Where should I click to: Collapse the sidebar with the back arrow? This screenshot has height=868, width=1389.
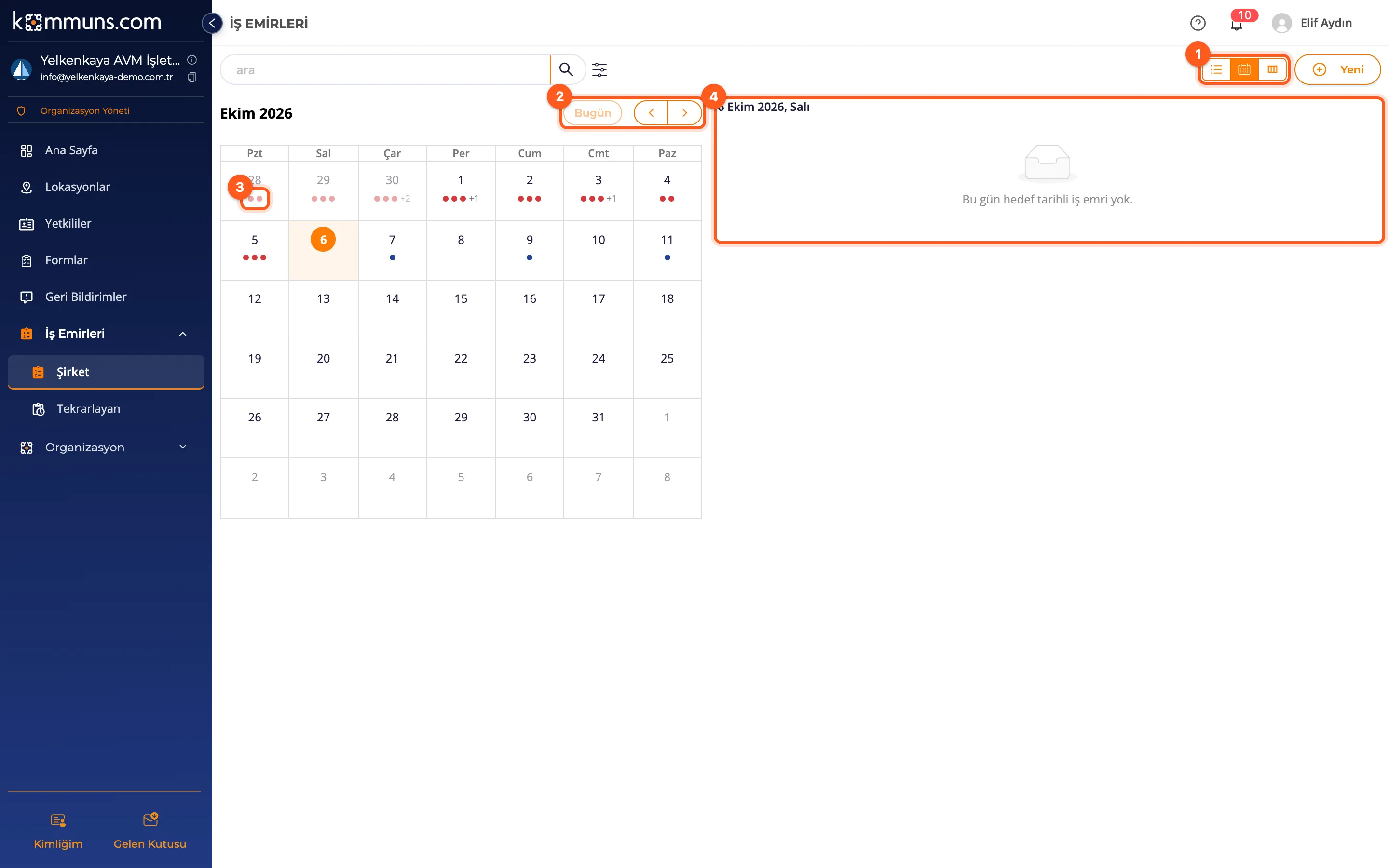212,23
